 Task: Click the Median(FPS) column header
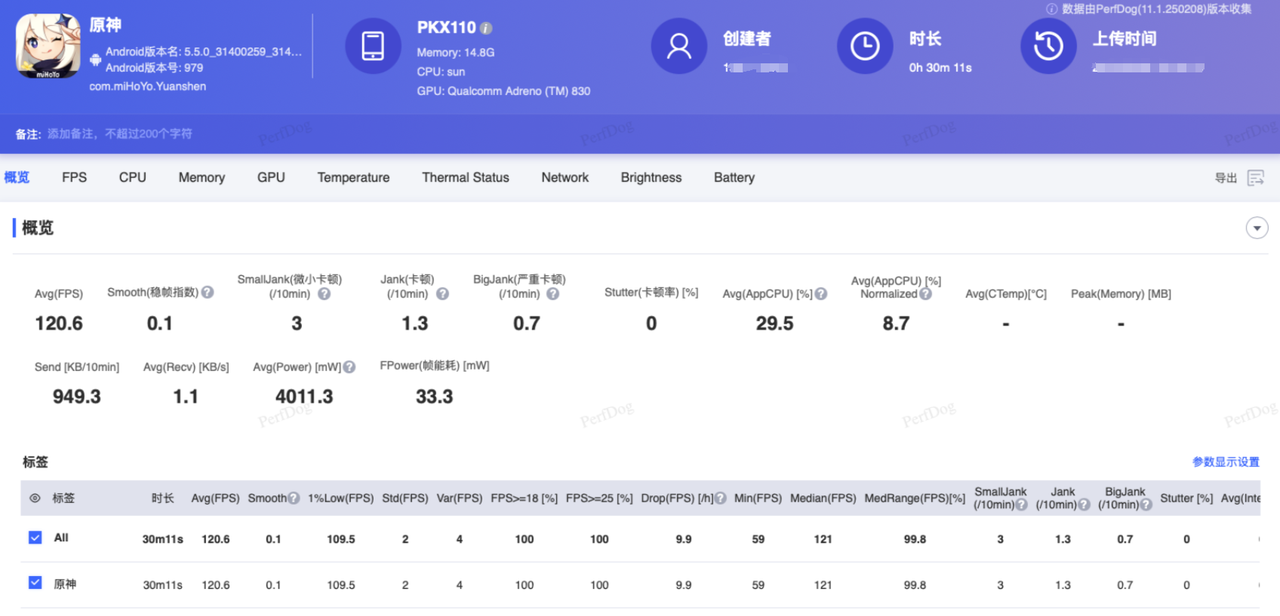[823, 498]
